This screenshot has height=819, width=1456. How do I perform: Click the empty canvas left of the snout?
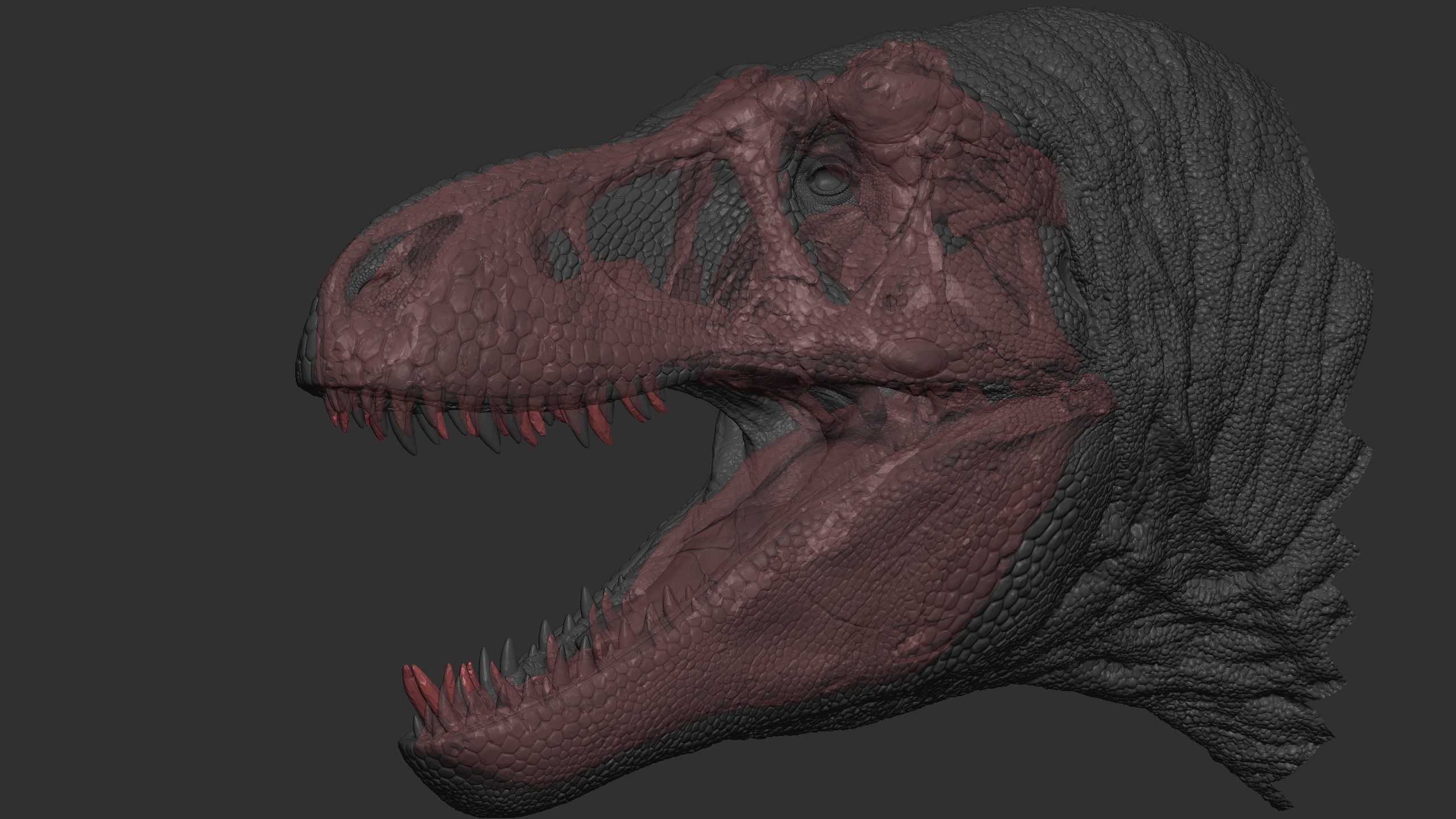[171, 284]
